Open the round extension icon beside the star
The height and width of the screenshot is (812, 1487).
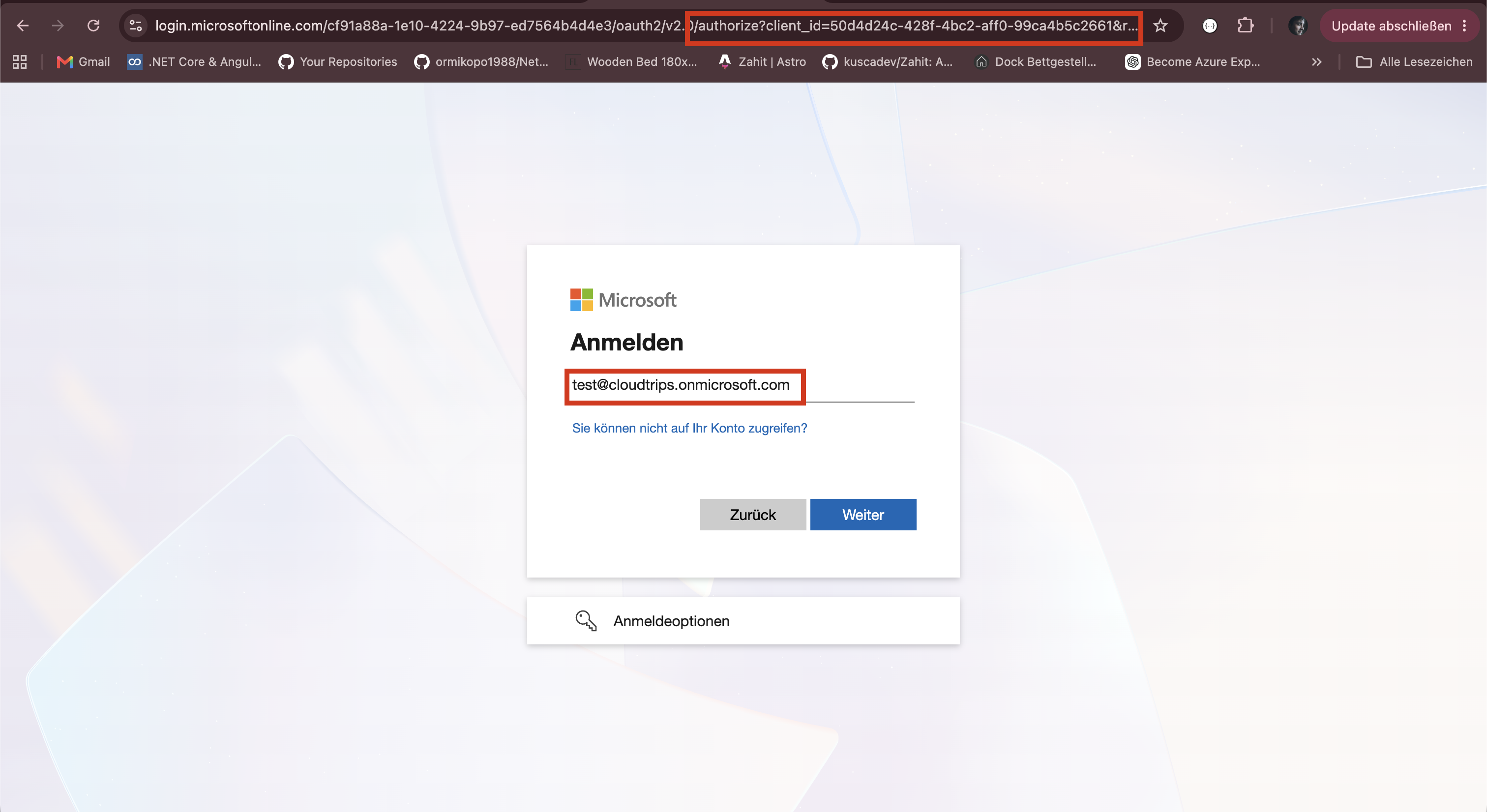click(x=1210, y=26)
